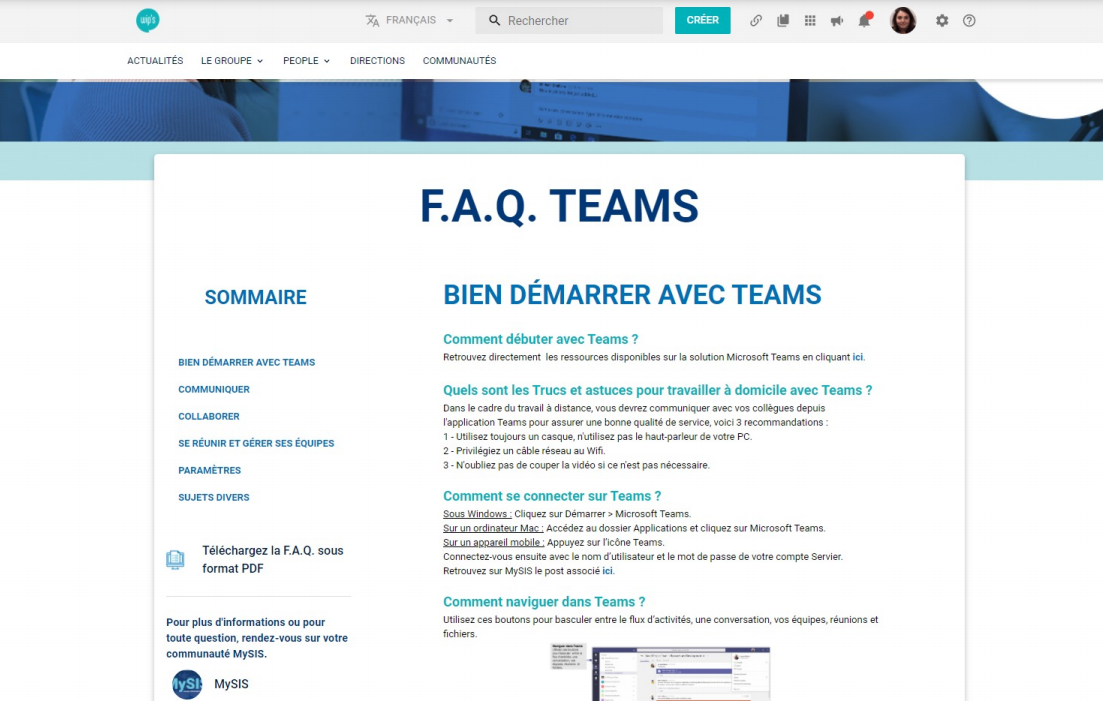Open the link shortcuts icon

755,20
